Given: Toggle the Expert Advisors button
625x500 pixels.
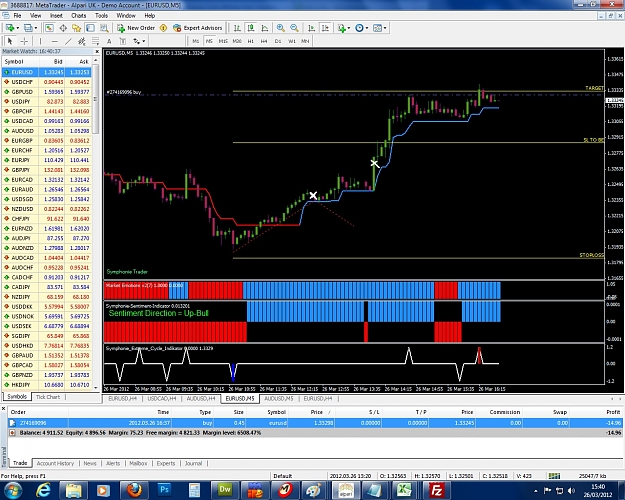Looking at the screenshot, I should click(x=197, y=28).
